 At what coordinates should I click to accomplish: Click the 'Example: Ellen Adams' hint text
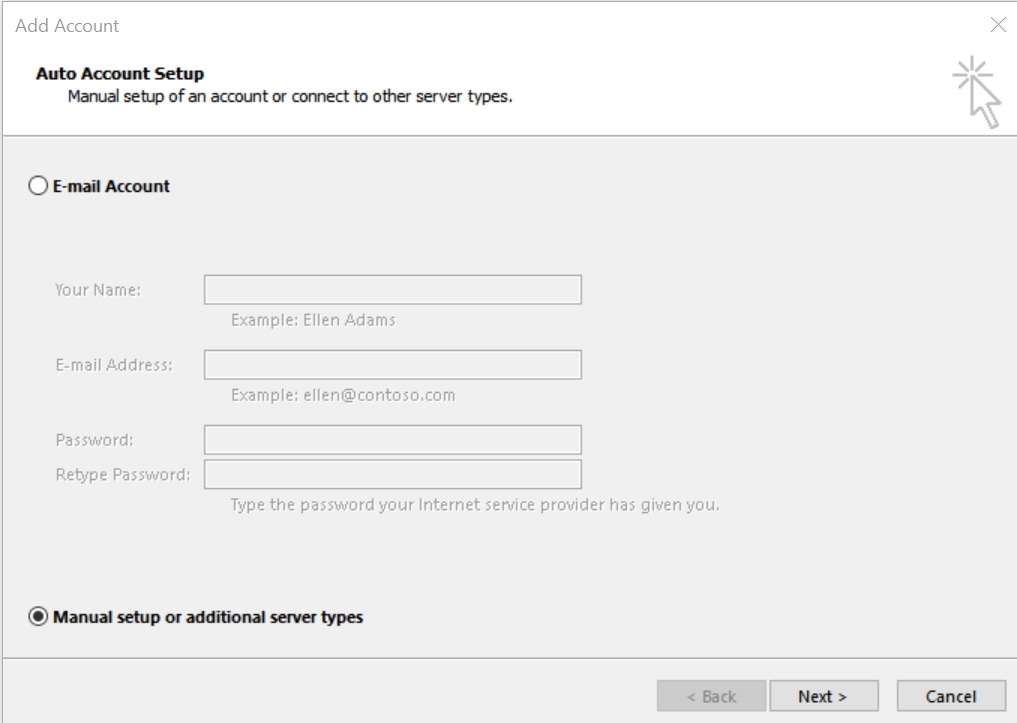point(313,320)
